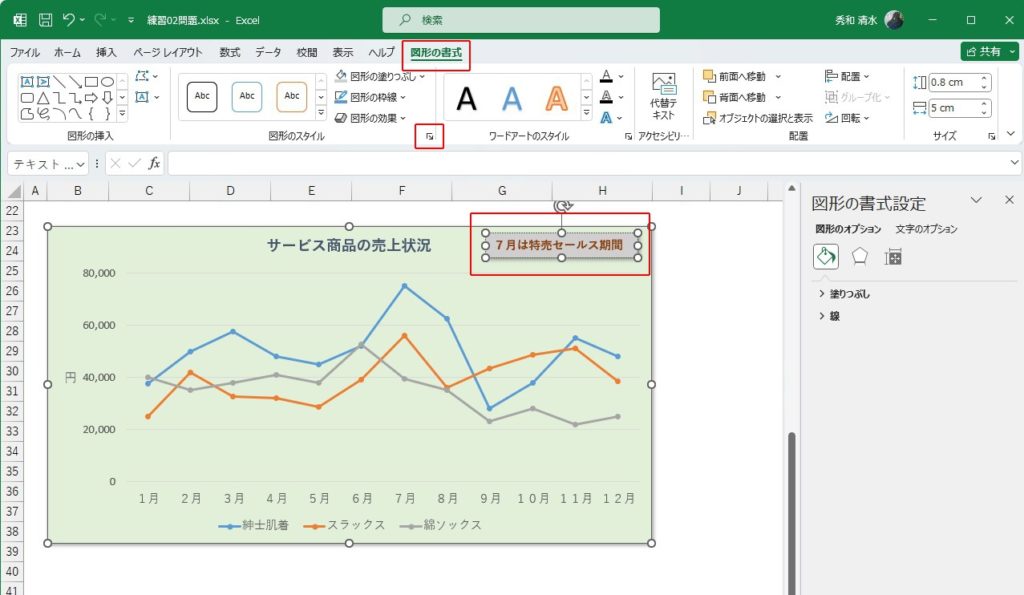Click the Save icon in title bar

tap(45, 20)
